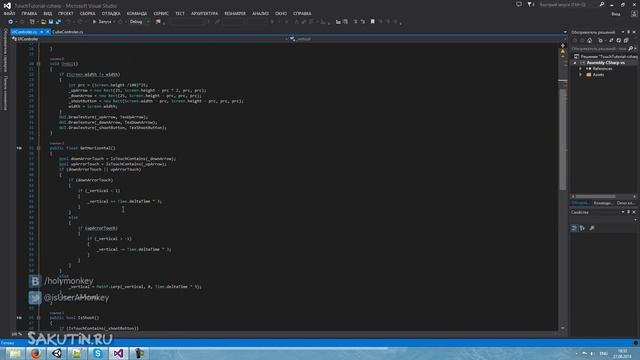This screenshot has height=360, width=640.
Task: Open the СБОРКА menu
Action: (87, 13)
